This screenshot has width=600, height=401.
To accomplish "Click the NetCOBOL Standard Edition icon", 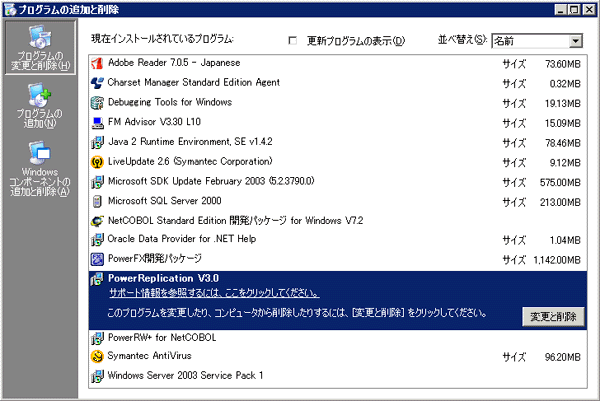I will pos(97,221).
